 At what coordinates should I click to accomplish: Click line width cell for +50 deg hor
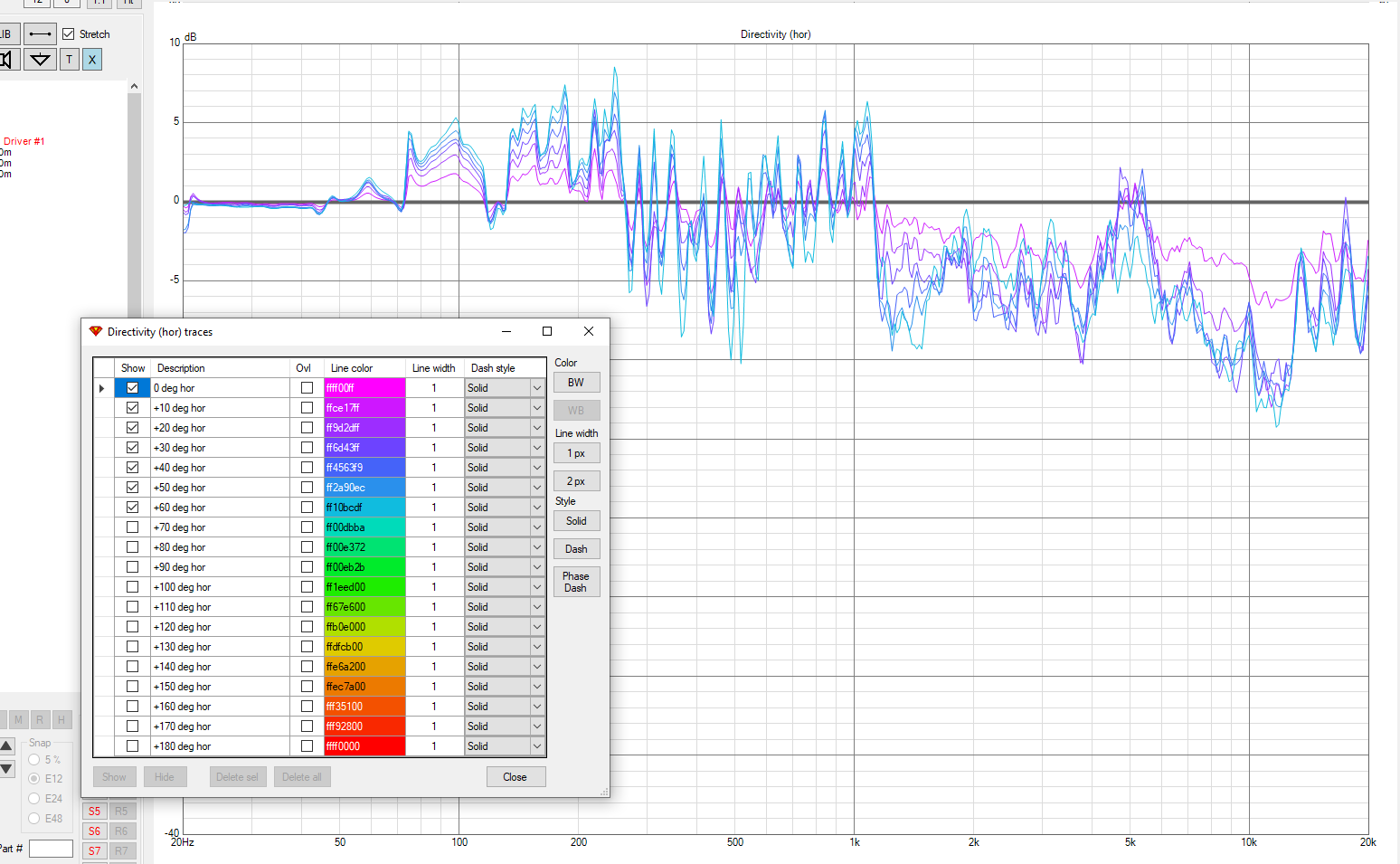[x=434, y=488]
